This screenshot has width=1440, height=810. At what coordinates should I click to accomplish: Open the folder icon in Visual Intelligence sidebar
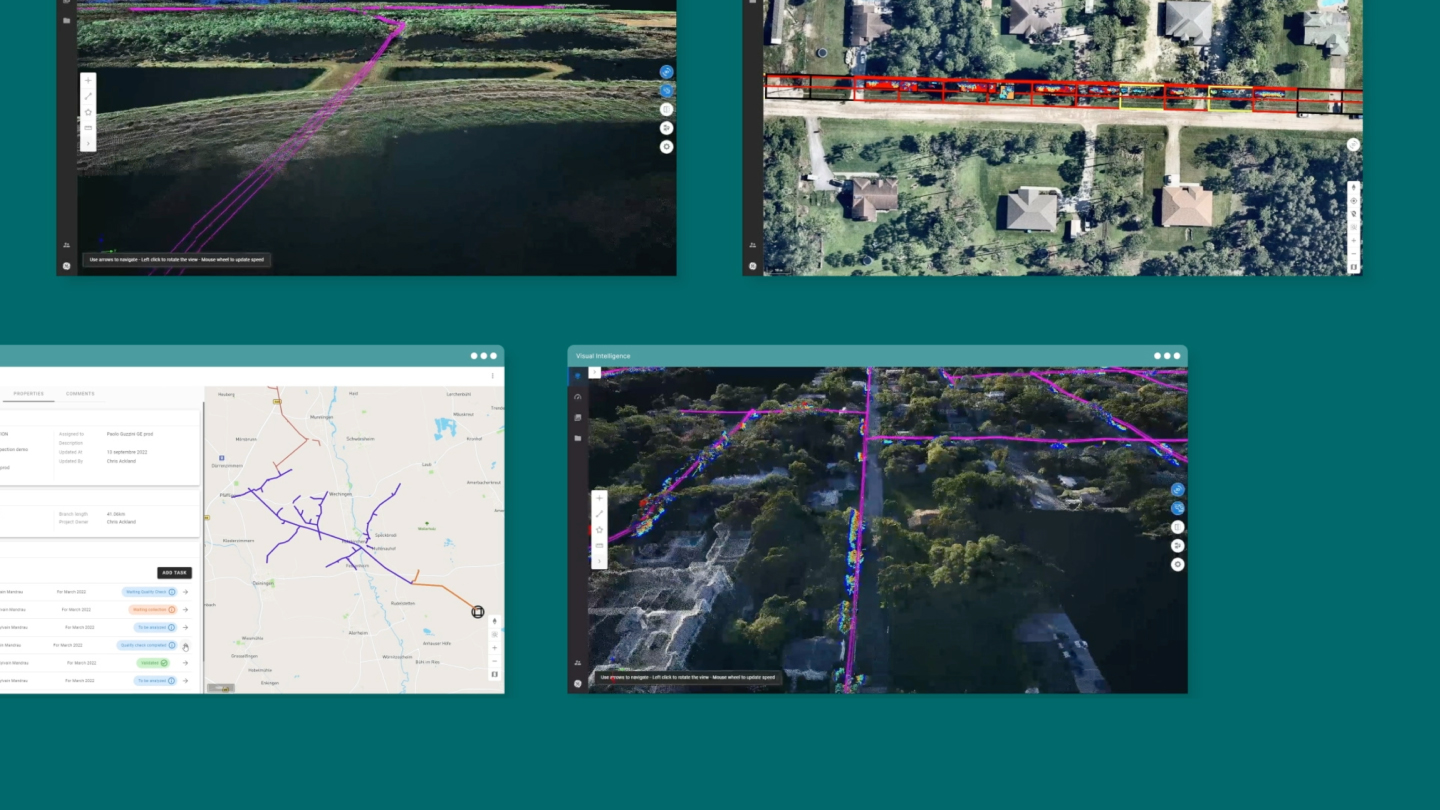(x=578, y=438)
